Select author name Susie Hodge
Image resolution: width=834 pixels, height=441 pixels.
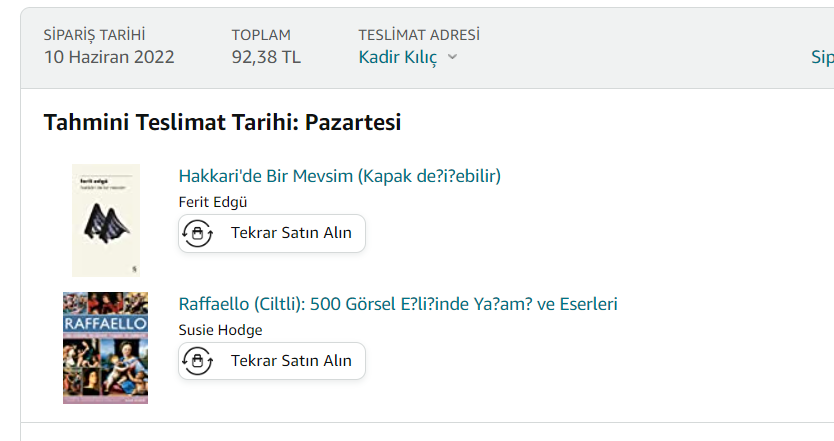click(220, 330)
